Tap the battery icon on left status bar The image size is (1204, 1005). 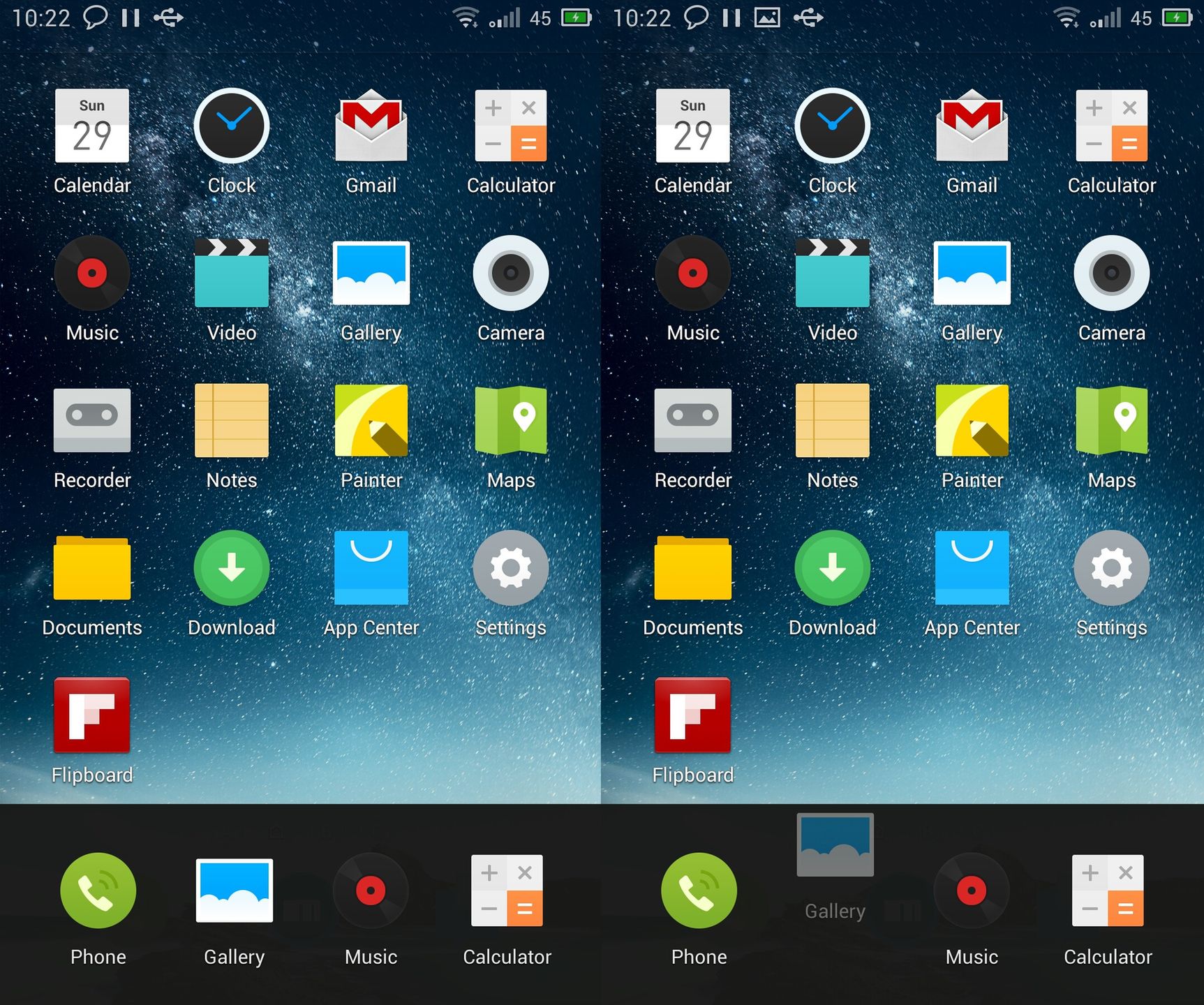pos(577,17)
